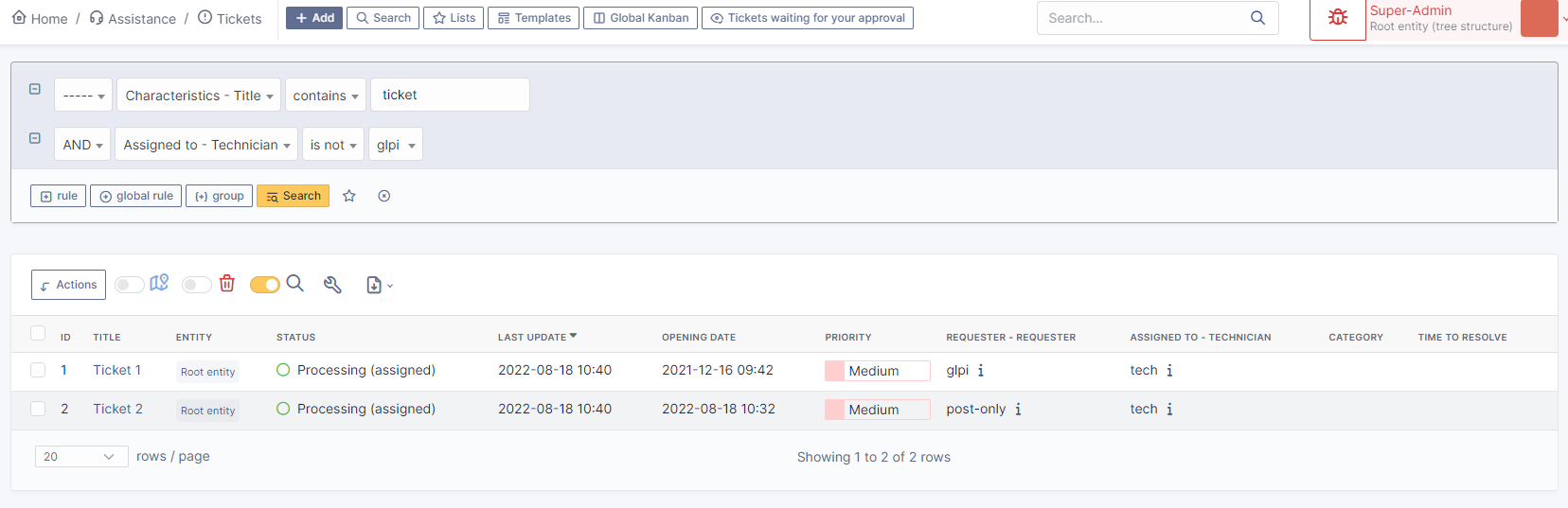1568x508 pixels.
Task: Click the bug debug icon in header
Action: [1338, 18]
